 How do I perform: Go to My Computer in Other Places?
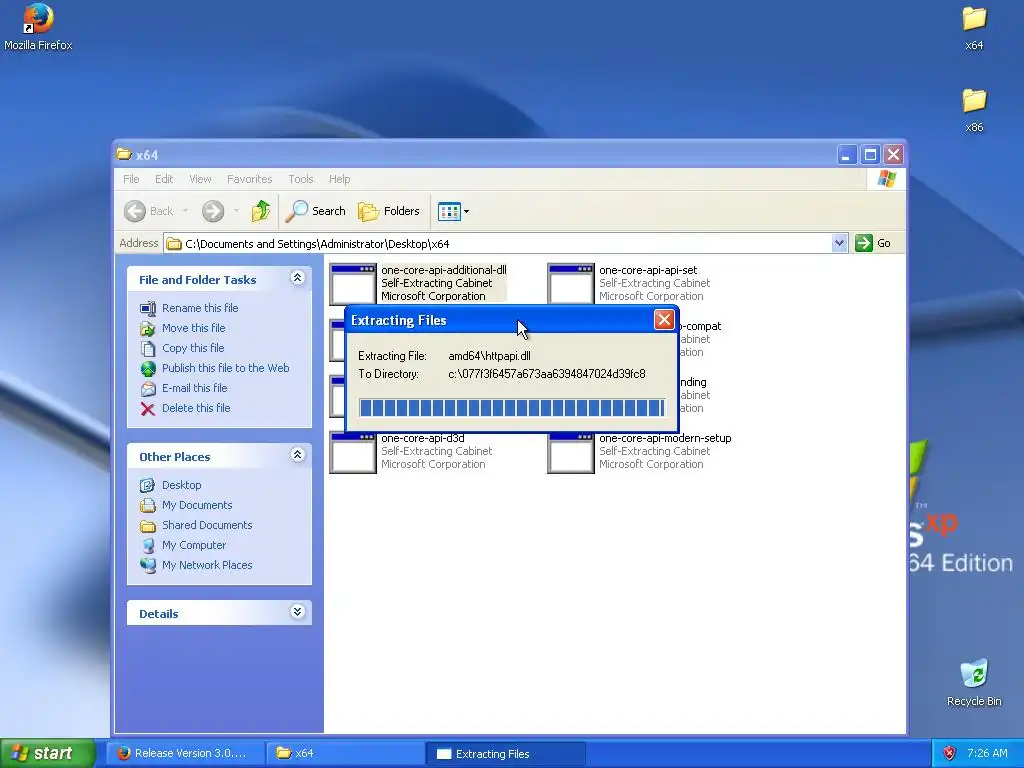[x=194, y=545]
